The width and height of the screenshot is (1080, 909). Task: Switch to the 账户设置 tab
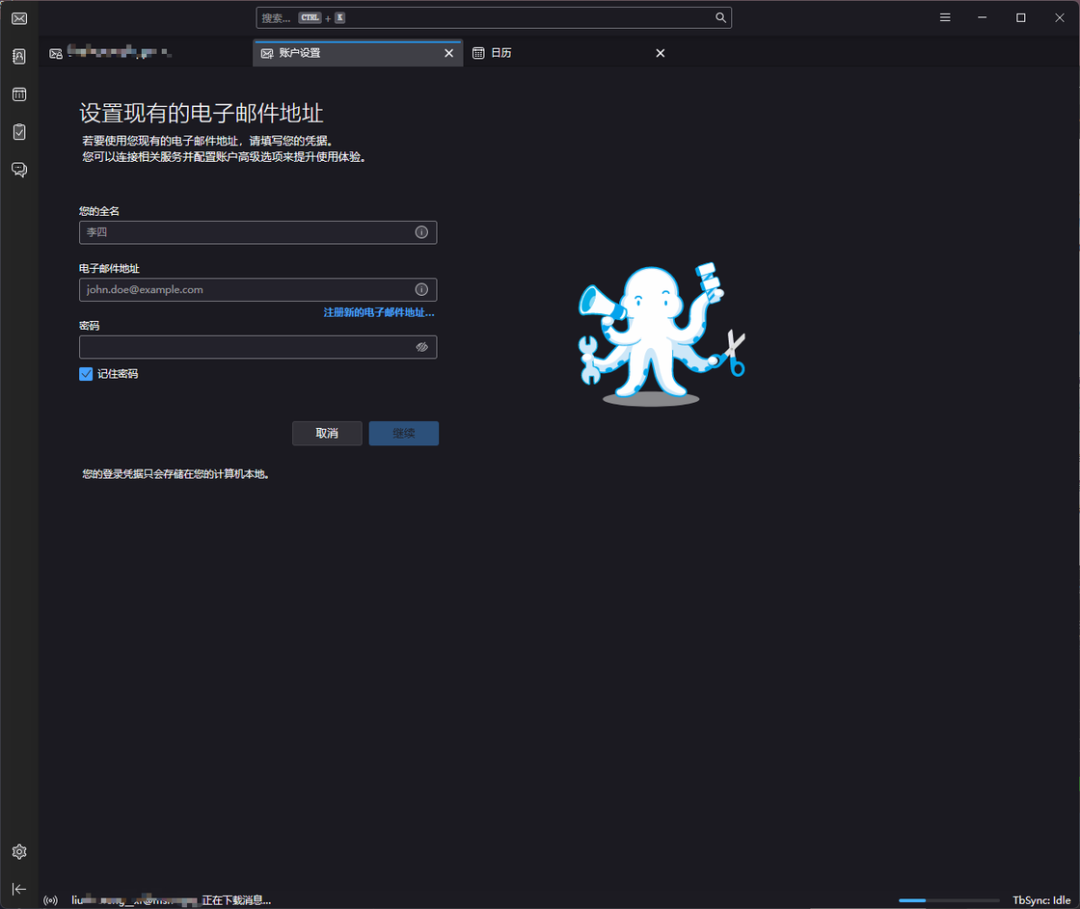(x=358, y=53)
